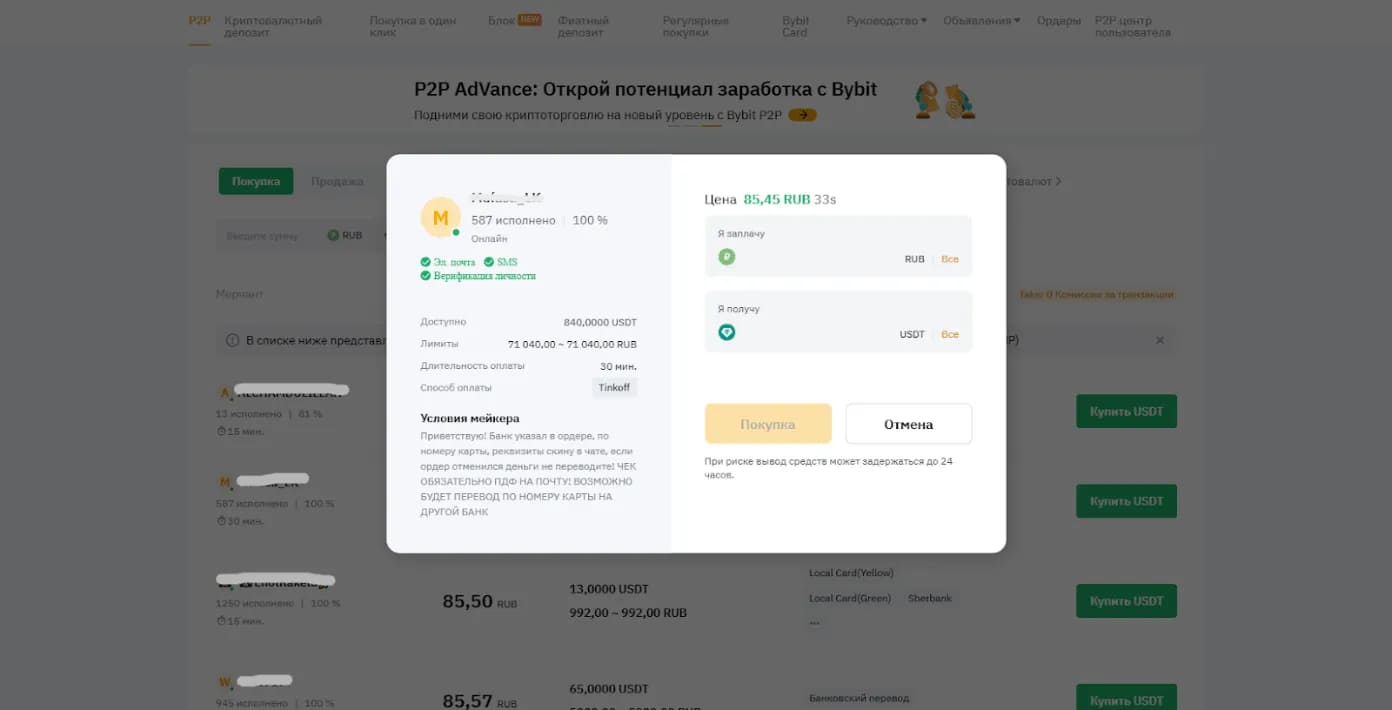Click the green check icon beside SMS
The image size is (1392, 710).
coord(489,262)
